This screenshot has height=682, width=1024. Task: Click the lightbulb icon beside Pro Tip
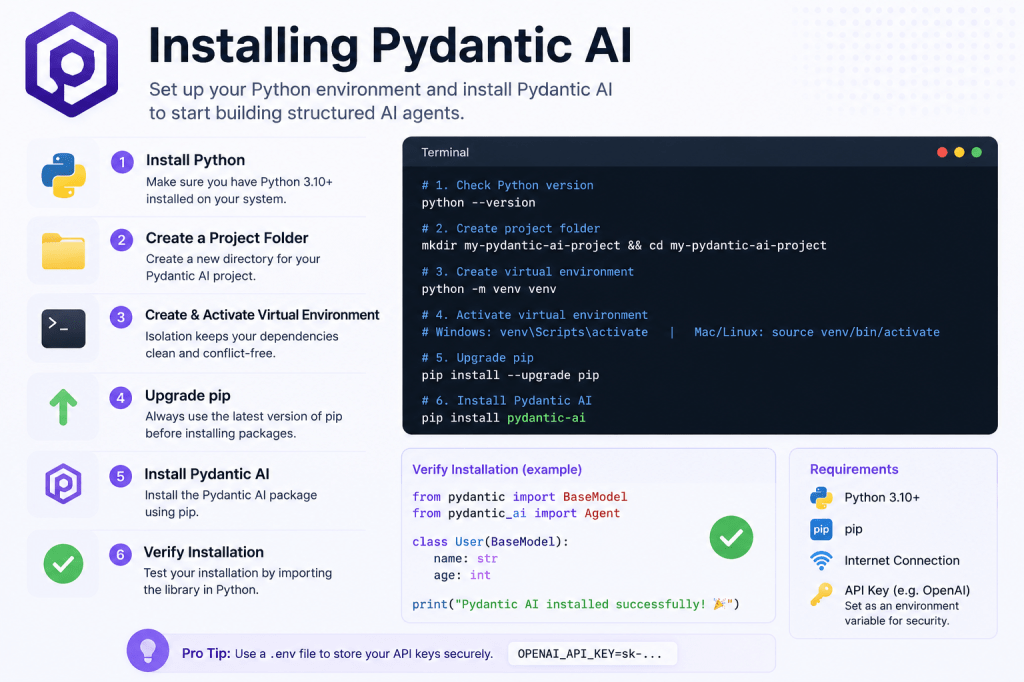(148, 650)
